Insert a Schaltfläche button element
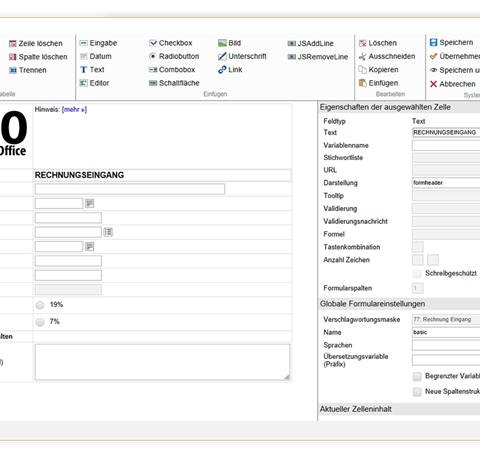This screenshot has width=480, height=460. [174, 83]
